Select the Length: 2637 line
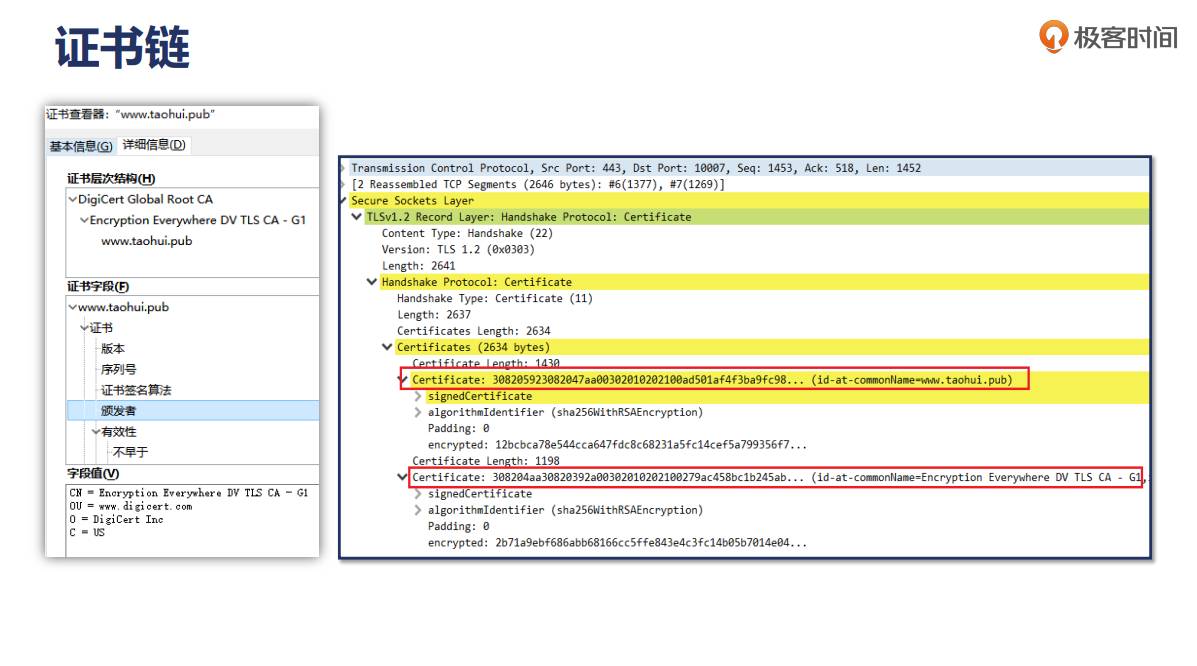The width and height of the screenshot is (1197, 666). point(434,314)
